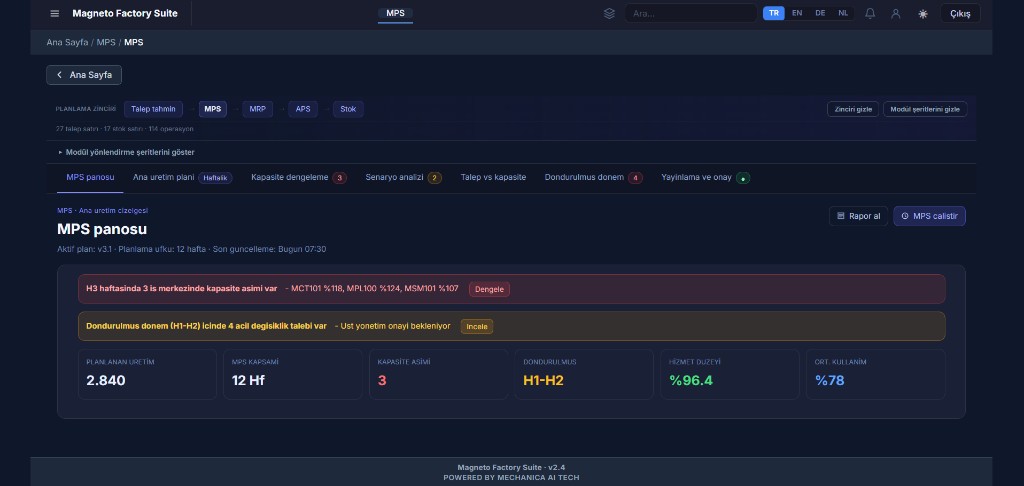Export report with Rapor al button
The image size is (1024, 486).
(x=857, y=216)
